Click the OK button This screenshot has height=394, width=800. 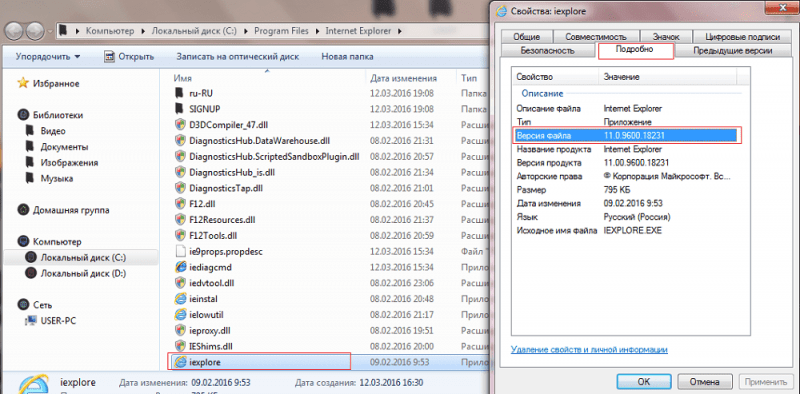pos(643,382)
